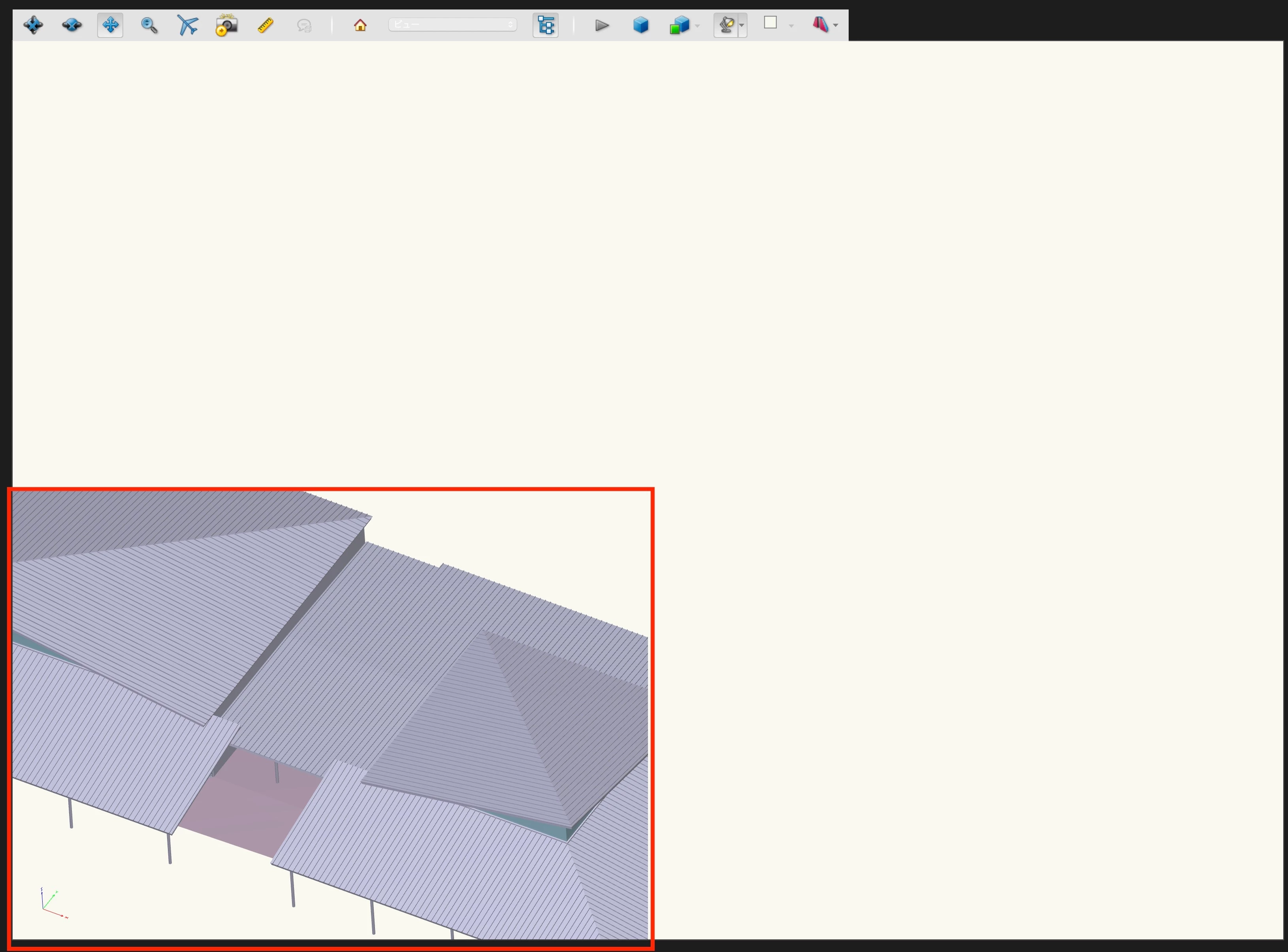Toggle the Model Tree panel
The width and height of the screenshot is (1288, 952).
coord(545,25)
